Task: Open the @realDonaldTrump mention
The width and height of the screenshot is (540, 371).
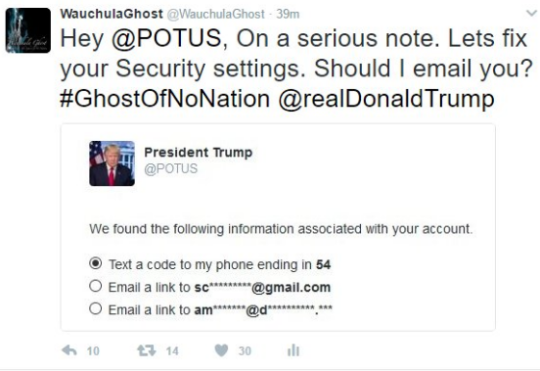Action: pyautogui.click(x=386, y=100)
